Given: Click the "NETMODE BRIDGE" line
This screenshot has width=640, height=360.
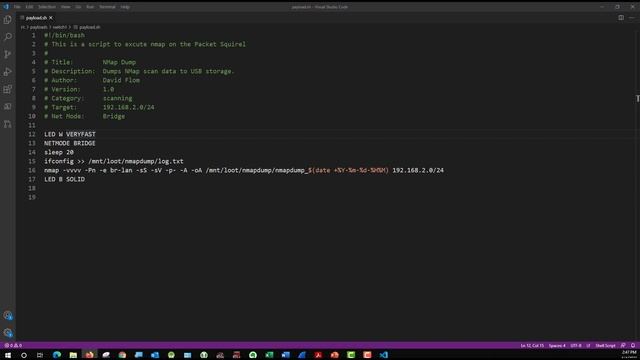Looking at the screenshot, I should 70,143.
